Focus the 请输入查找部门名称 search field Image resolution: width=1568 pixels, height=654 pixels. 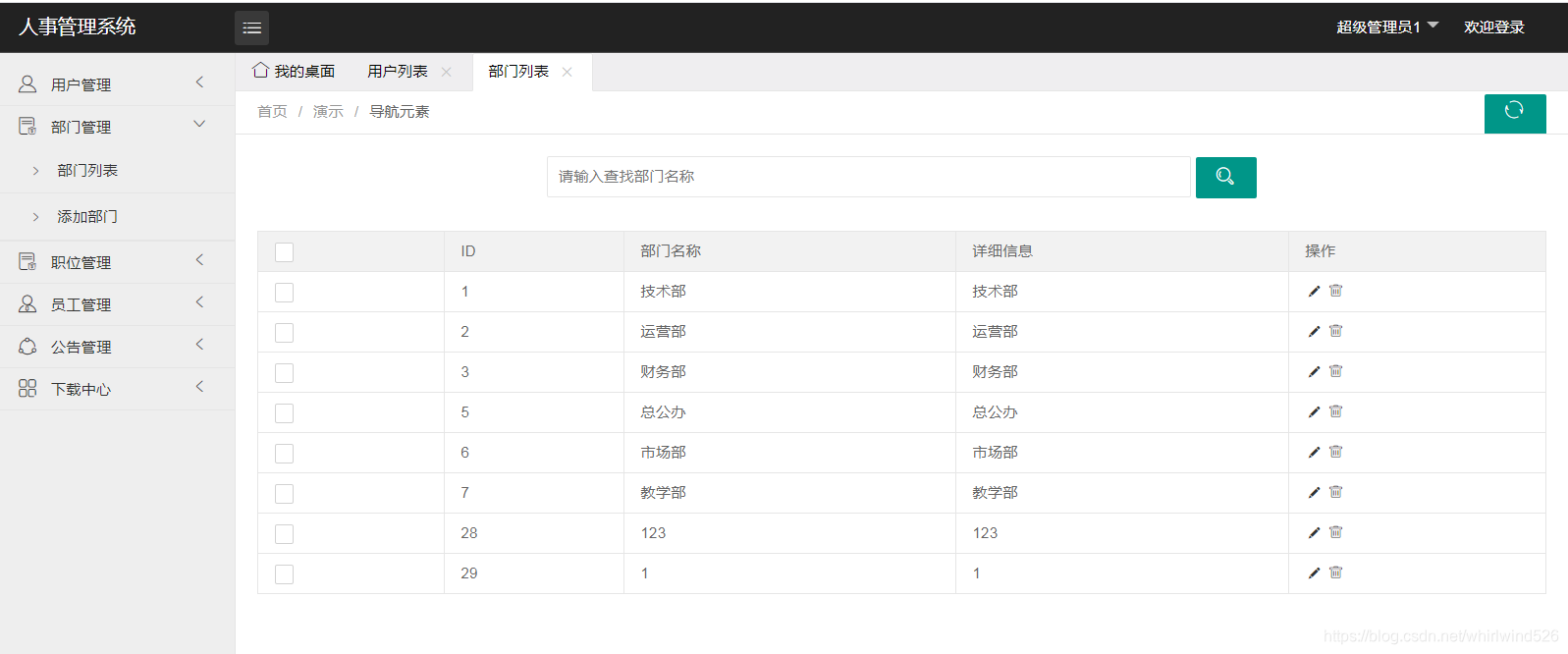(x=869, y=177)
